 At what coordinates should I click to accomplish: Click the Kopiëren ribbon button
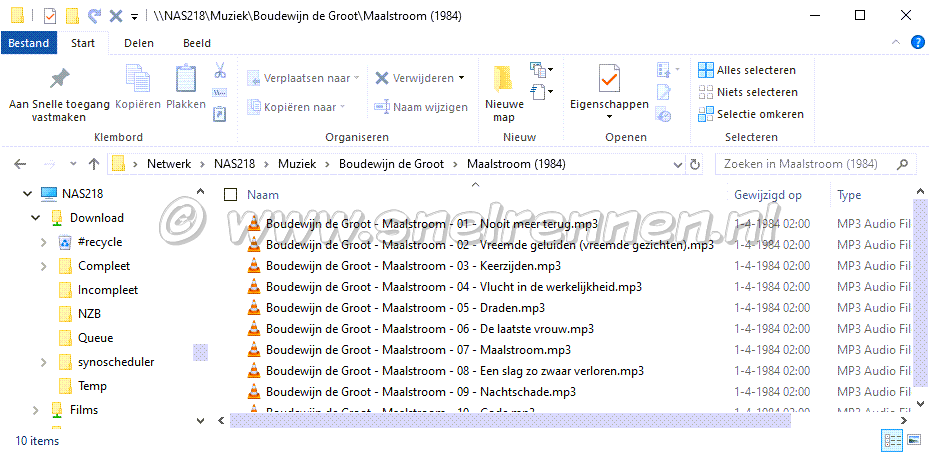click(138, 88)
